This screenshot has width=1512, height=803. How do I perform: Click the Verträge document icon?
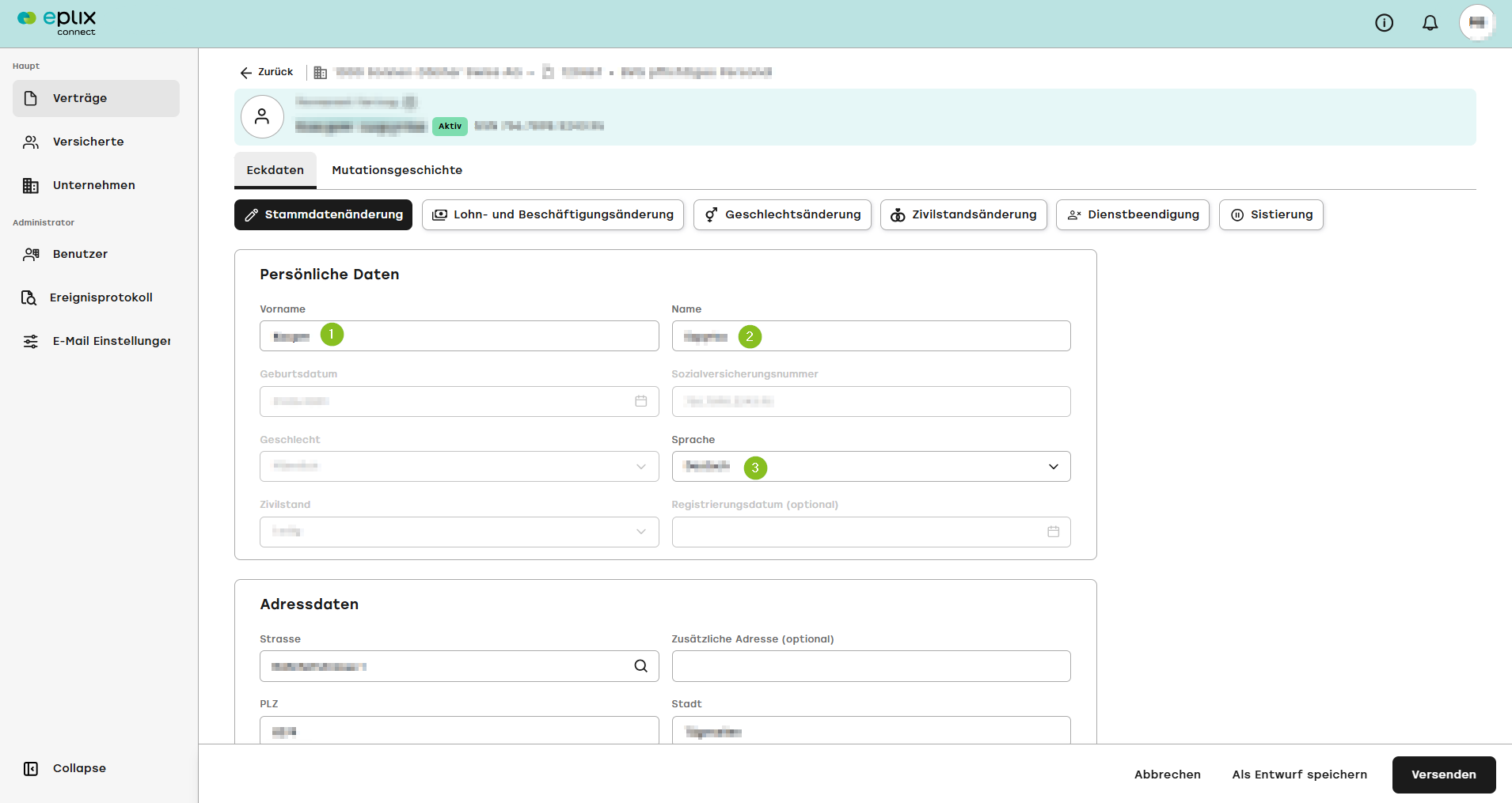click(x=31, y=98)
